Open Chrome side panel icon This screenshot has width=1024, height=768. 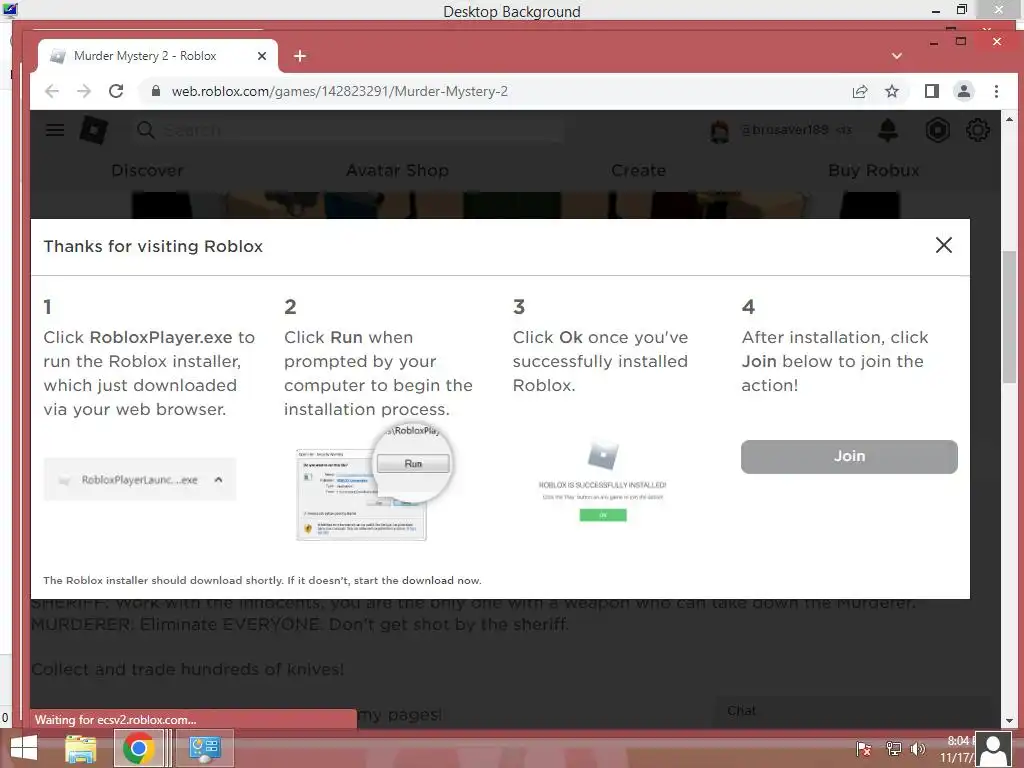click(x=932, y=91)
